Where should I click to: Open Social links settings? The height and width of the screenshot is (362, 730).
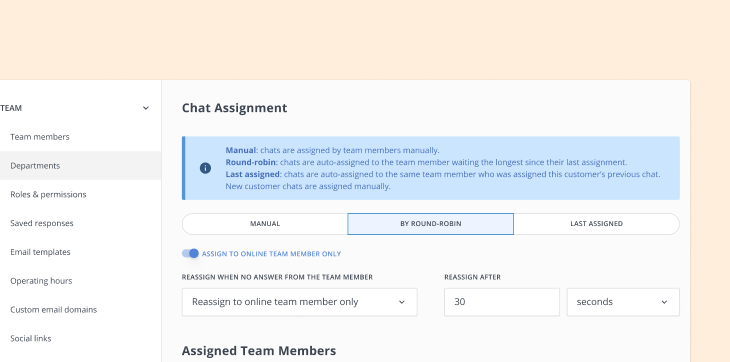31,339
